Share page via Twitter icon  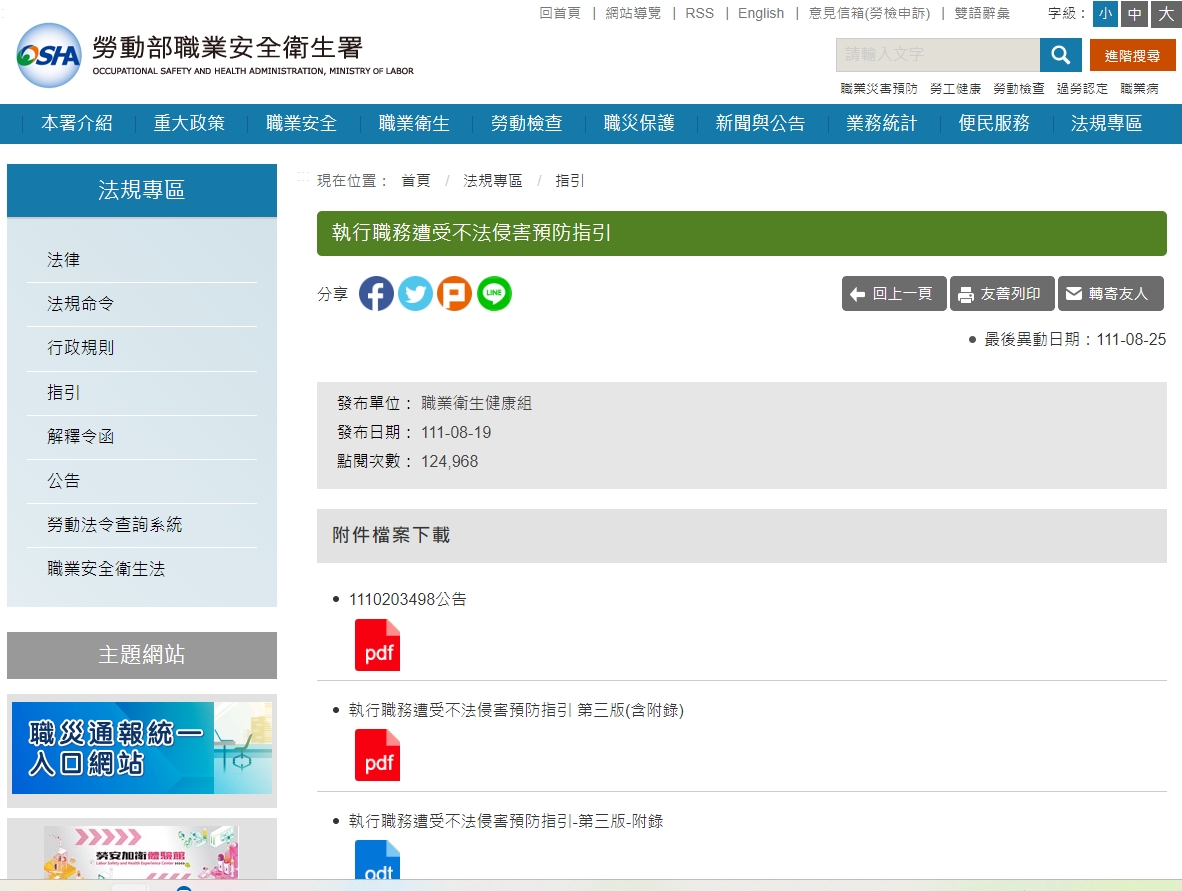(415, 294)
